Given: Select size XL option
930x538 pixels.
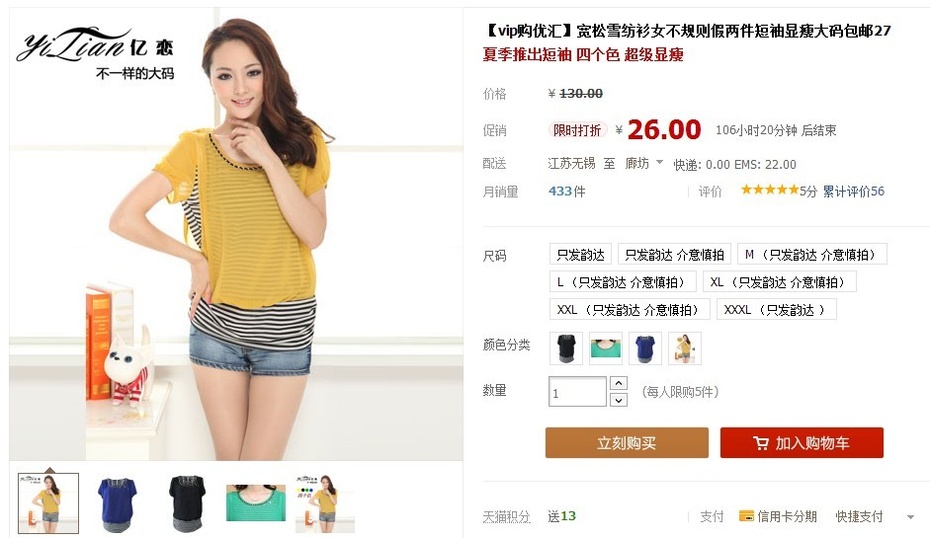Looking at the screenshot, I should [x=779, y=282].
